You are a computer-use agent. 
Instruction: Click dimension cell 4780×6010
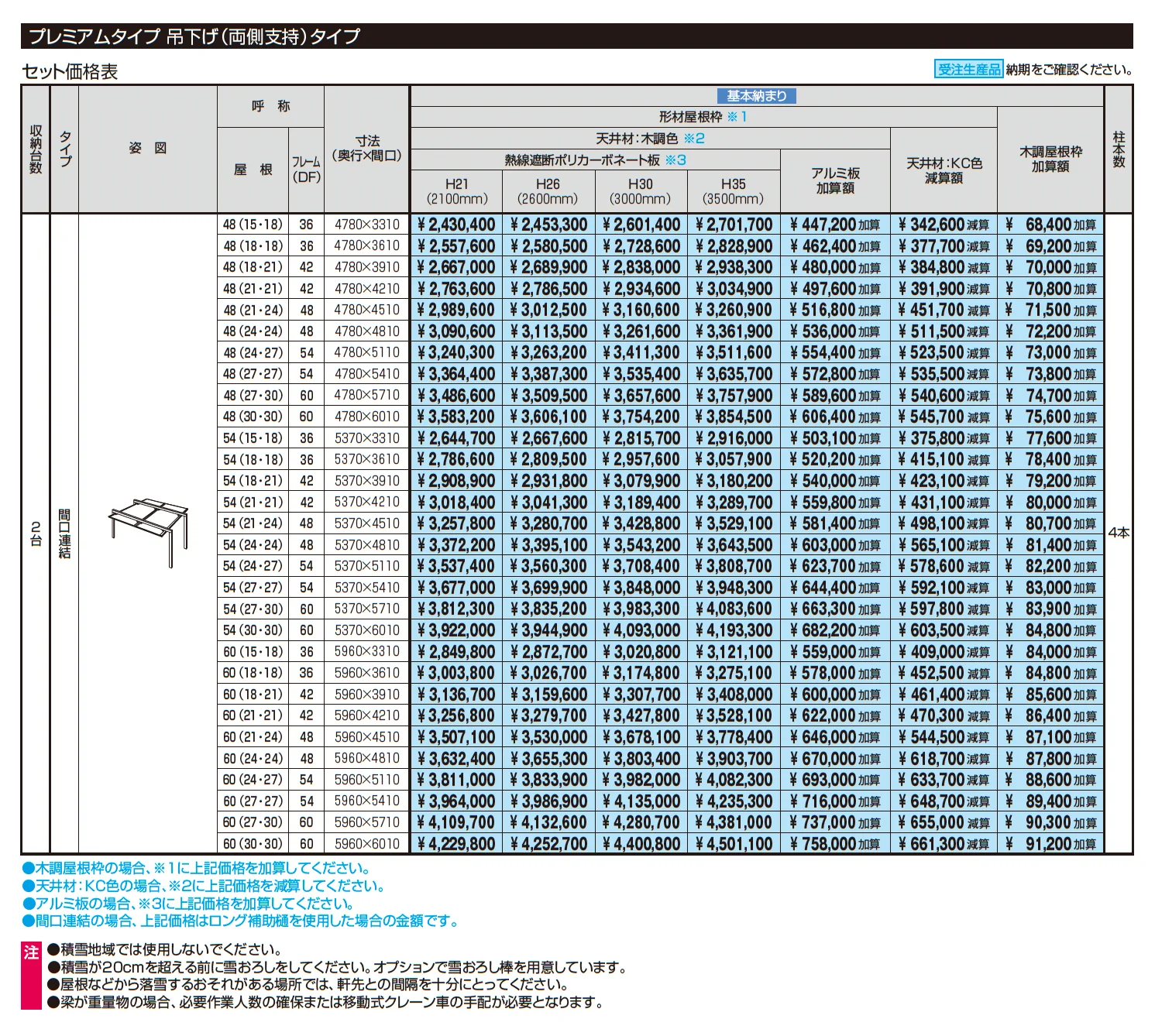click(x=367, y=417)
